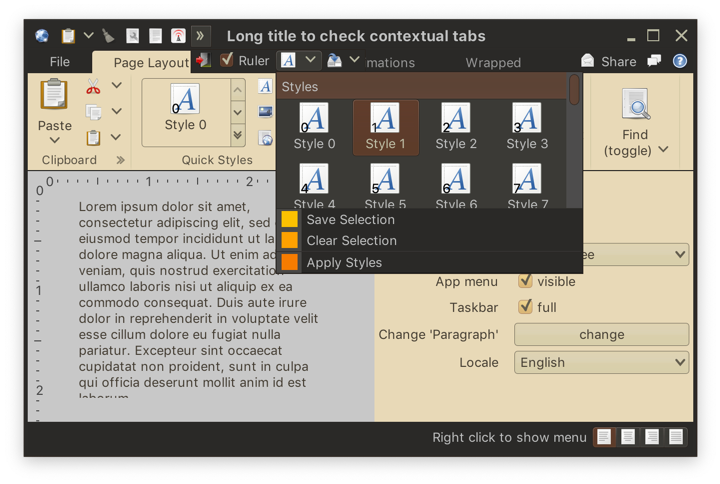Click the Find magnifier icon
Screen dimensions: 720x484
coord(636,104)
